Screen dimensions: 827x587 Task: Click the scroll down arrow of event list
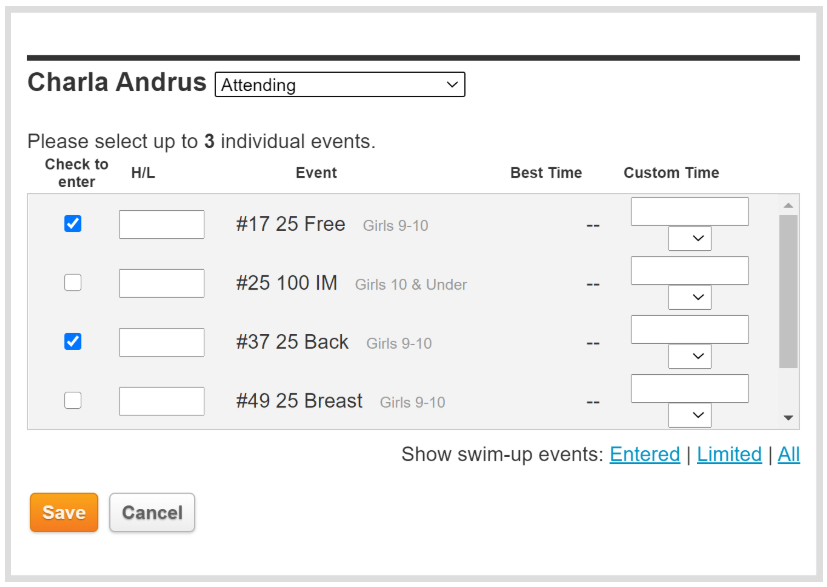point(788,418)
